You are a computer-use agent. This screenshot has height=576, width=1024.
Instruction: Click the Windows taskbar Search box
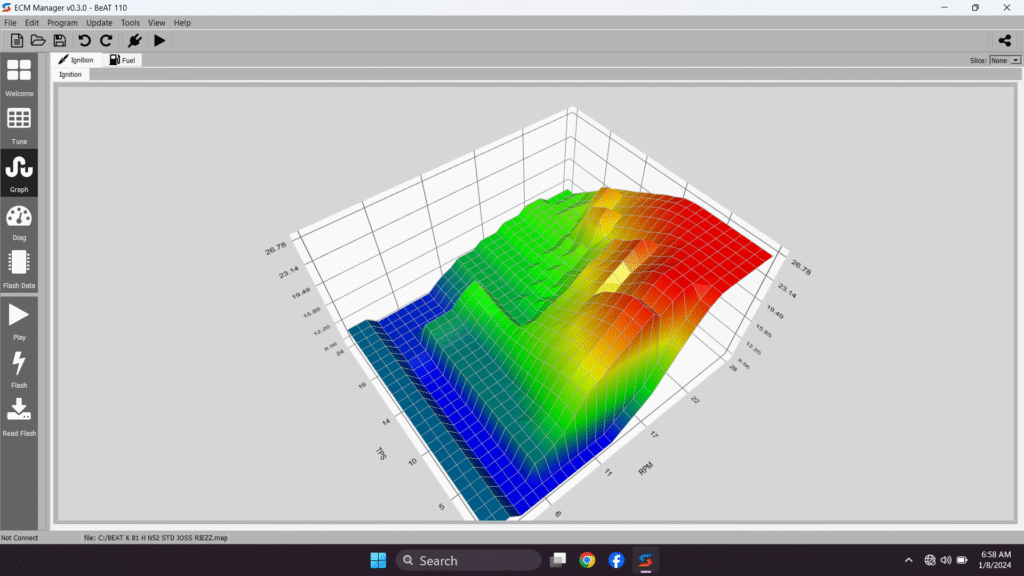click(x=468, y=561)
